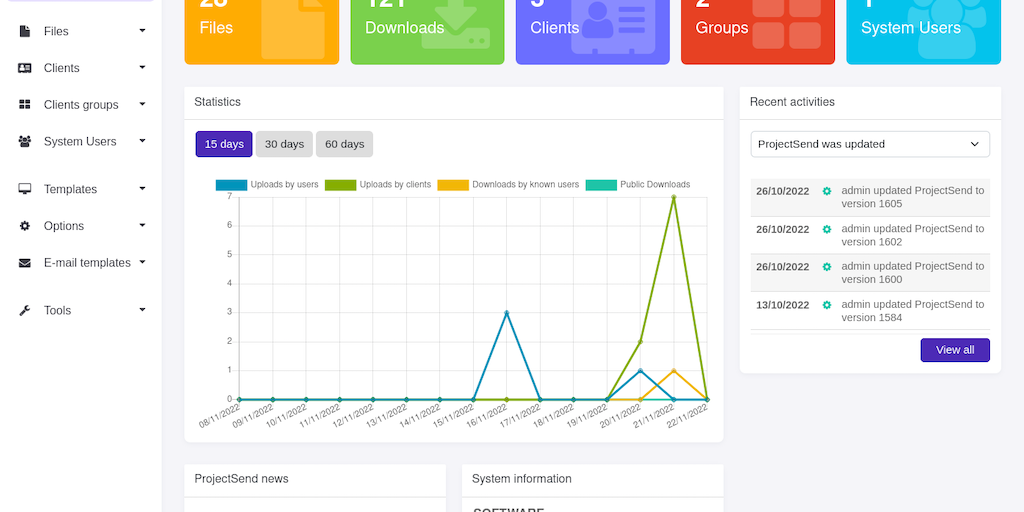Image resolution: width=1024 pixels, height=512 pixels.
Task: Click the System Users people icon
Action: pos(25,142)
